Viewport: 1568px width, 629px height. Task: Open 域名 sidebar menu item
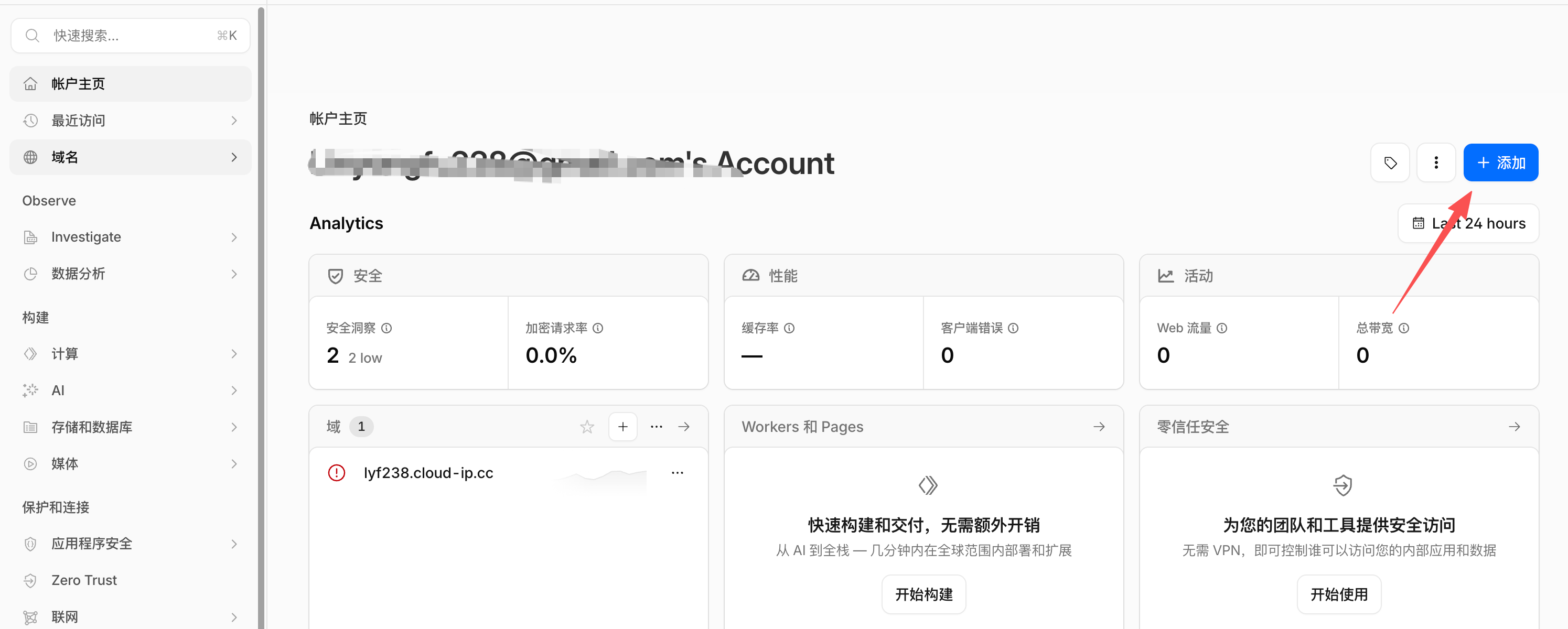(x=130, y=158)
